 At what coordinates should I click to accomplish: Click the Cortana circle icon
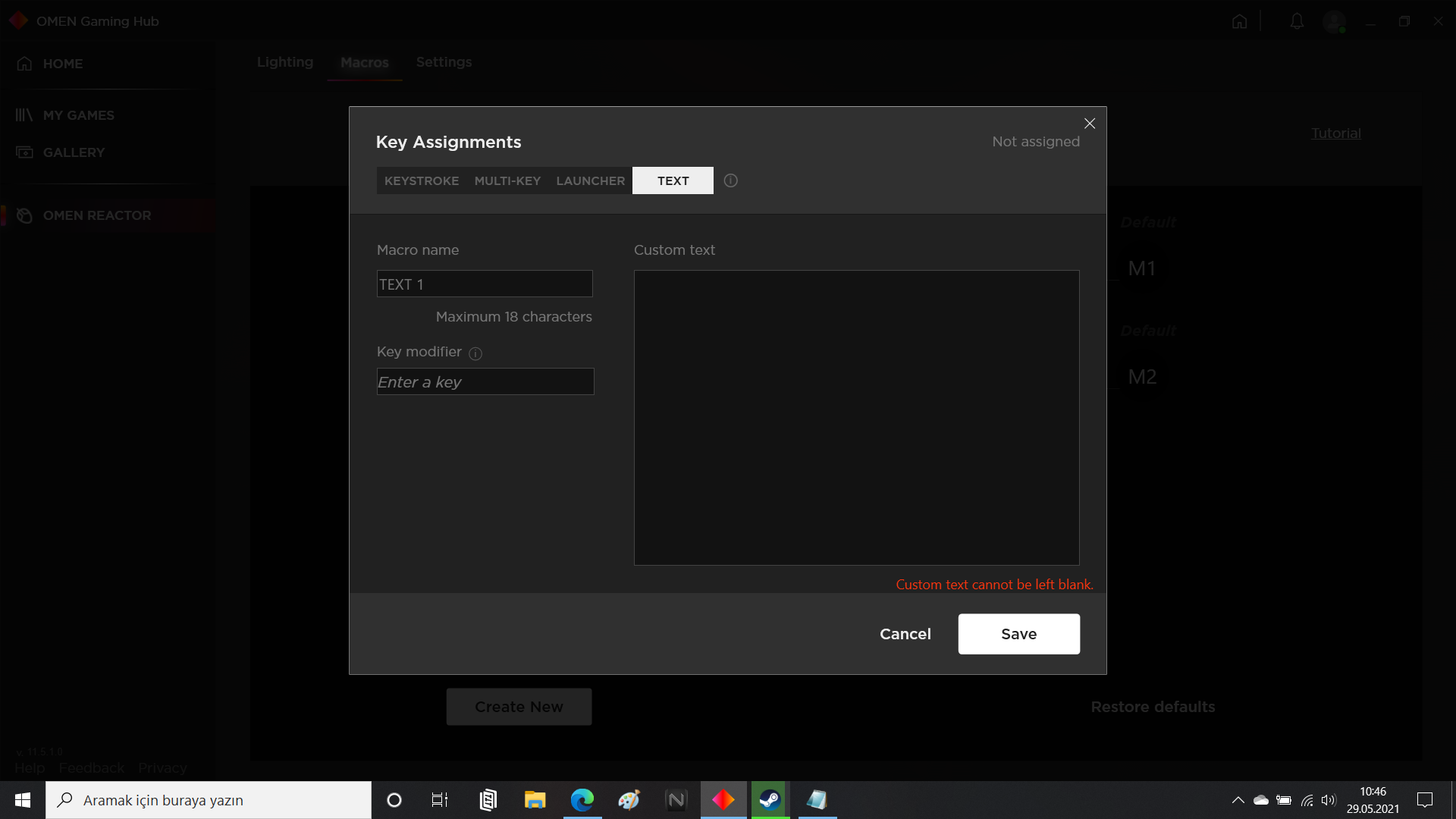coord(394,800)
